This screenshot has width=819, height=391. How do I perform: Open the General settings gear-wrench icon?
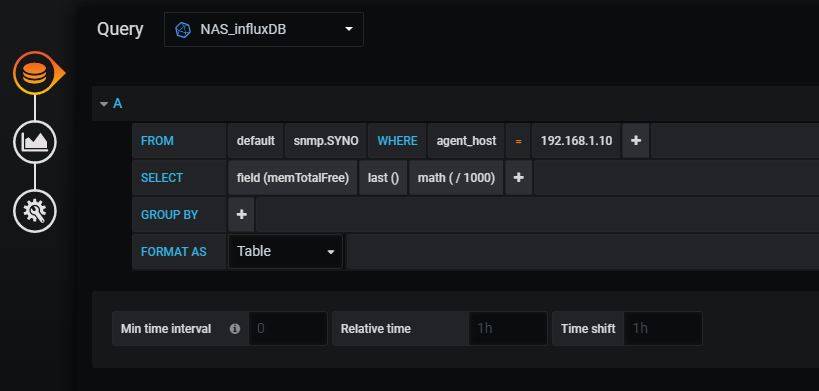34,211
